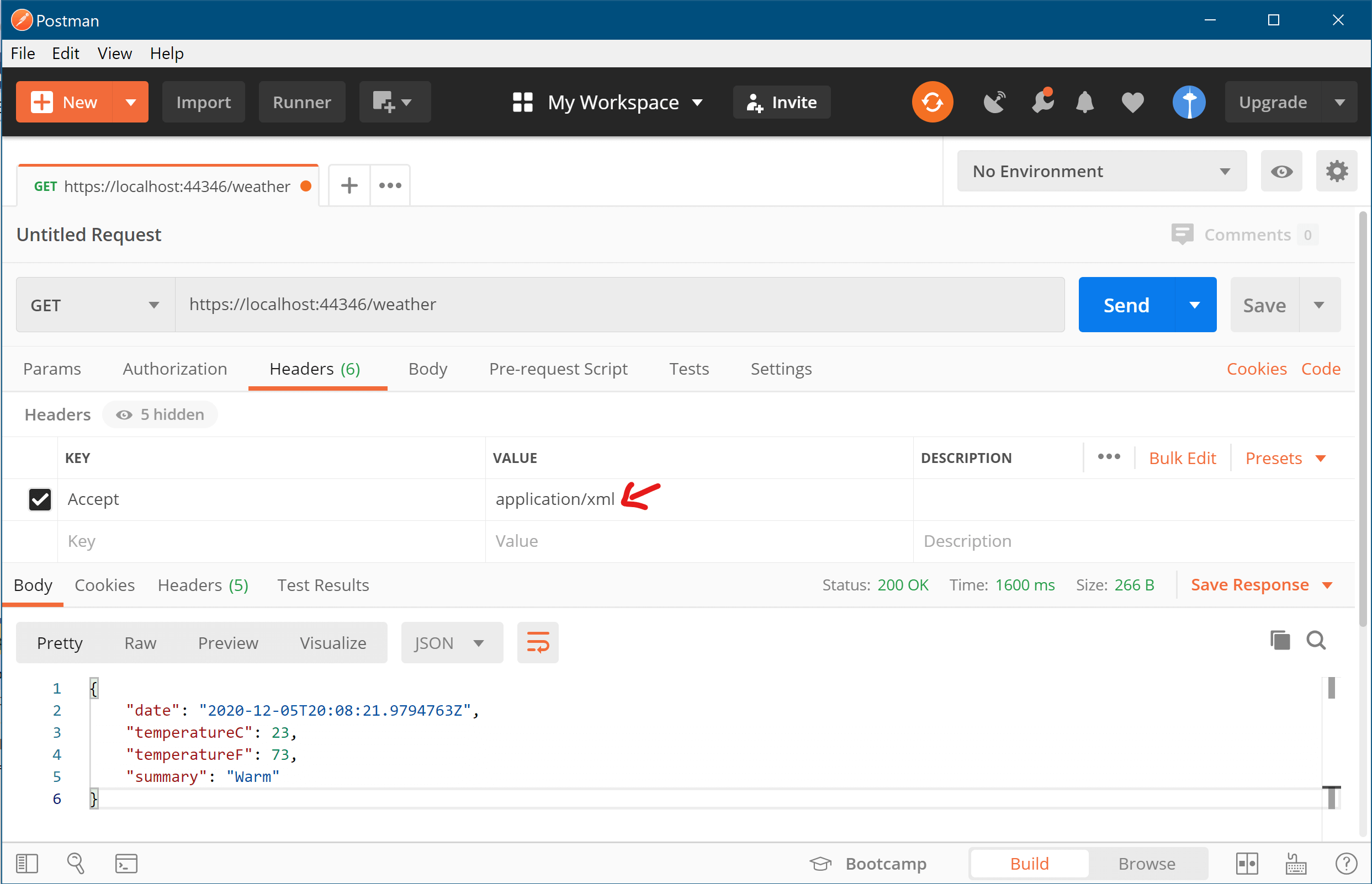The width and height of the screenshot is (1372, 884).
Task: Open the Cookies link
Action: (x=1257, y=369)
